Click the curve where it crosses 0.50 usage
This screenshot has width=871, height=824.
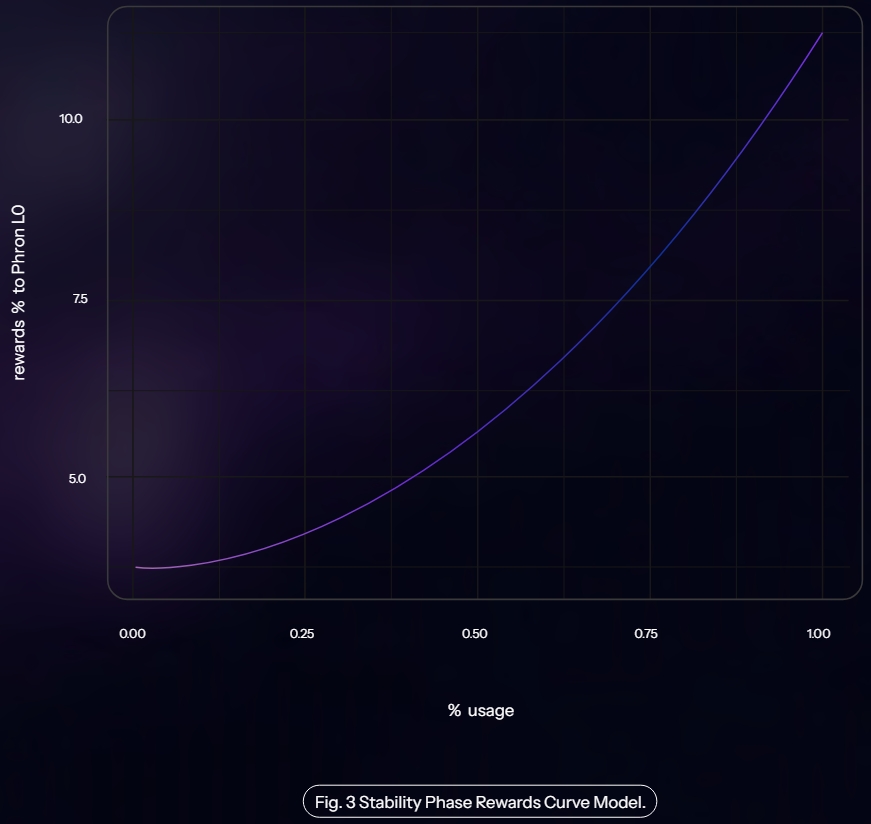click(x=478, y=430)
